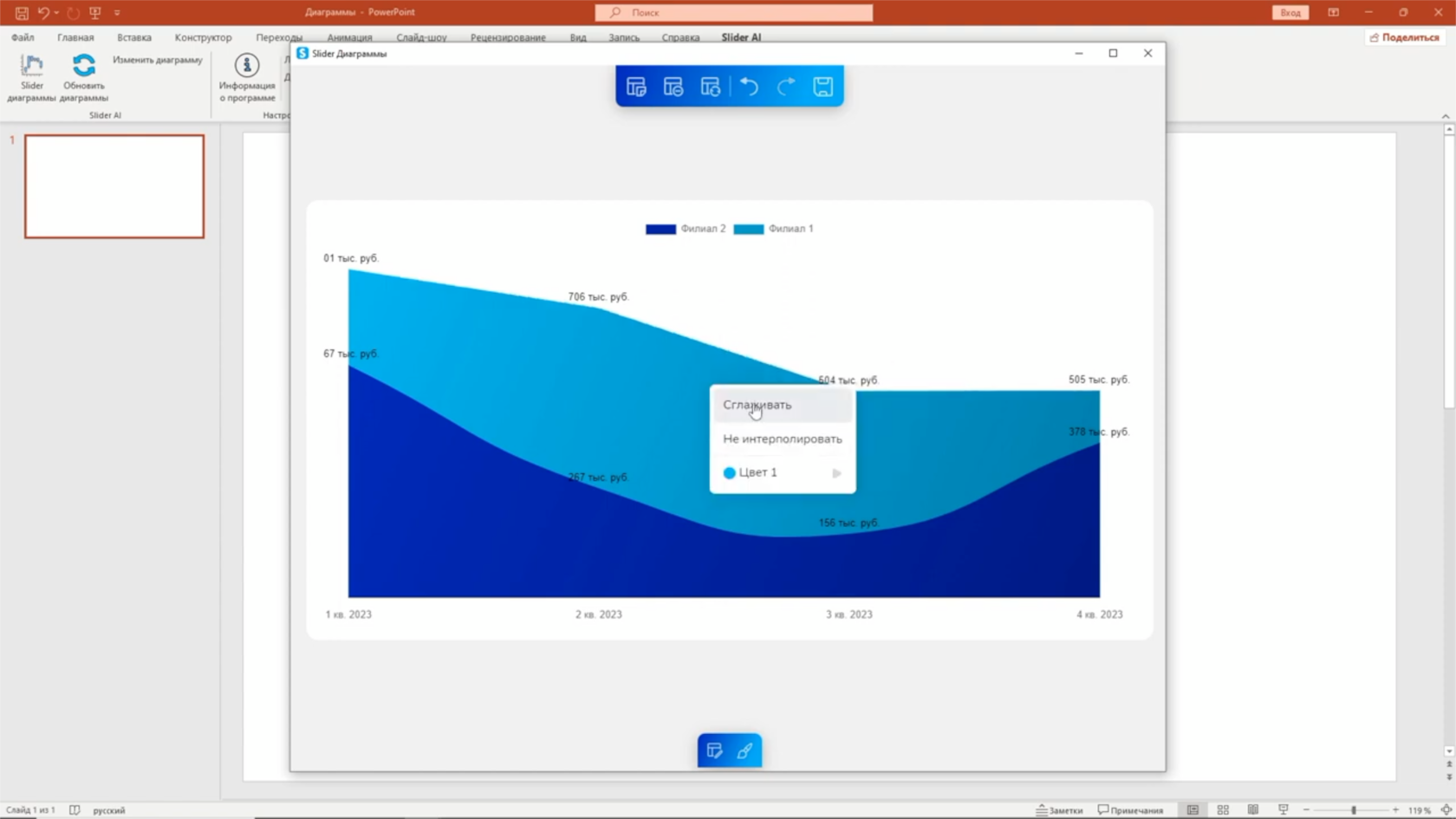Open the paintbrush style icon at bottom
This screenshot has height=819, width=1456.
click(x=744, y=751)
